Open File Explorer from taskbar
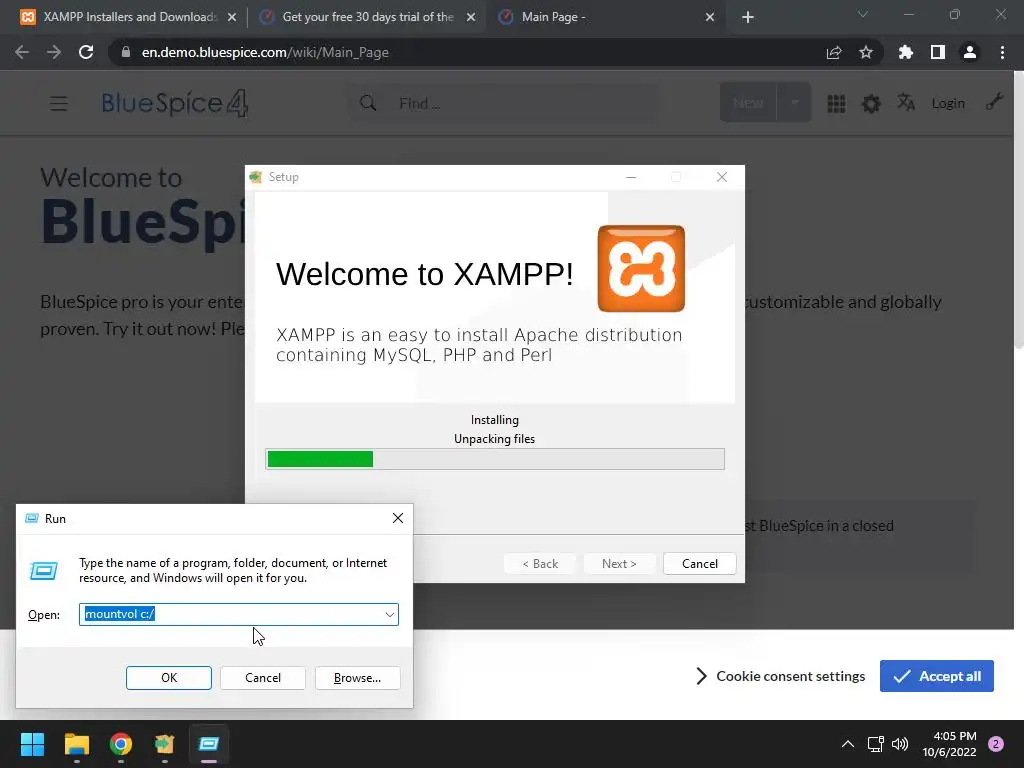The height and width of the screenshot is (768, 1024). point(76,744)
